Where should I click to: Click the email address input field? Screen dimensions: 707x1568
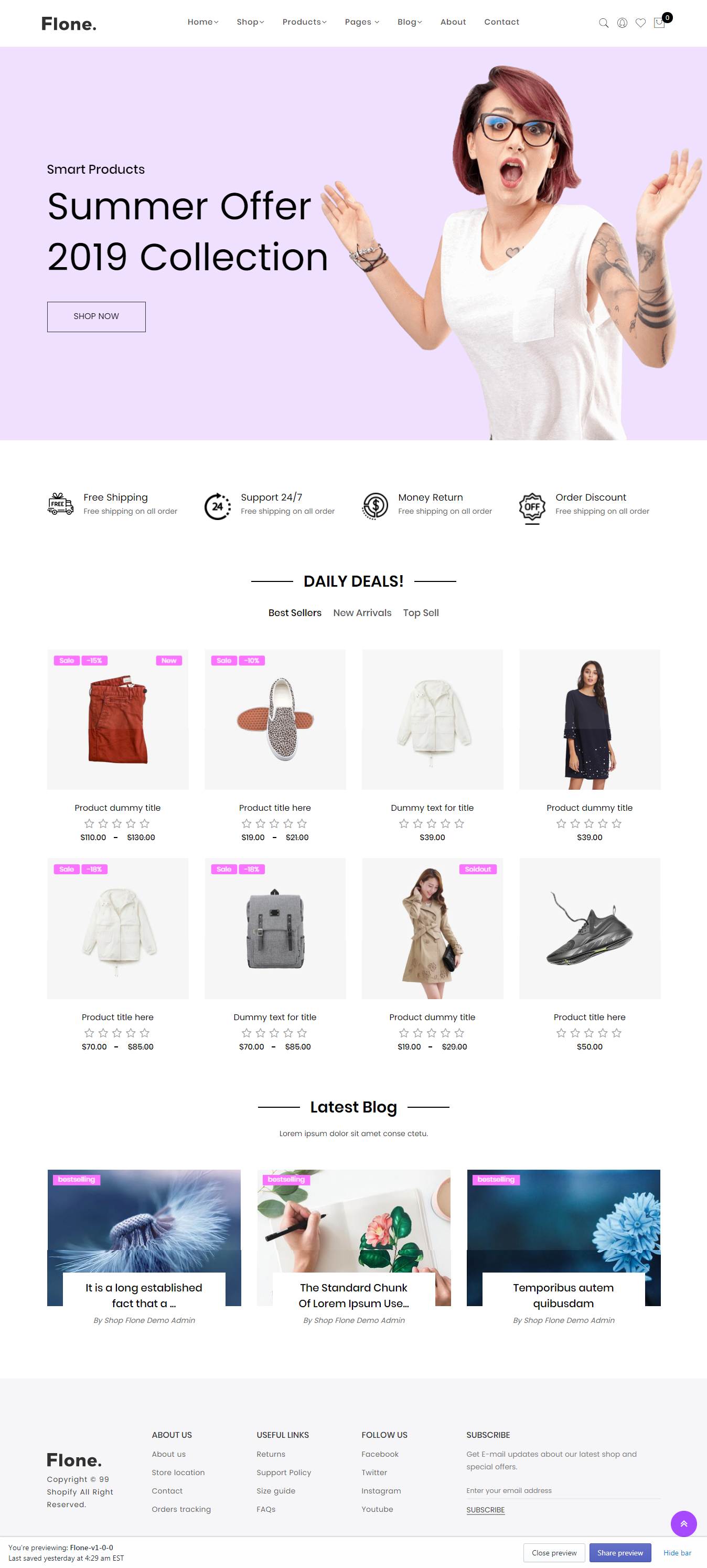(563, 1490)
